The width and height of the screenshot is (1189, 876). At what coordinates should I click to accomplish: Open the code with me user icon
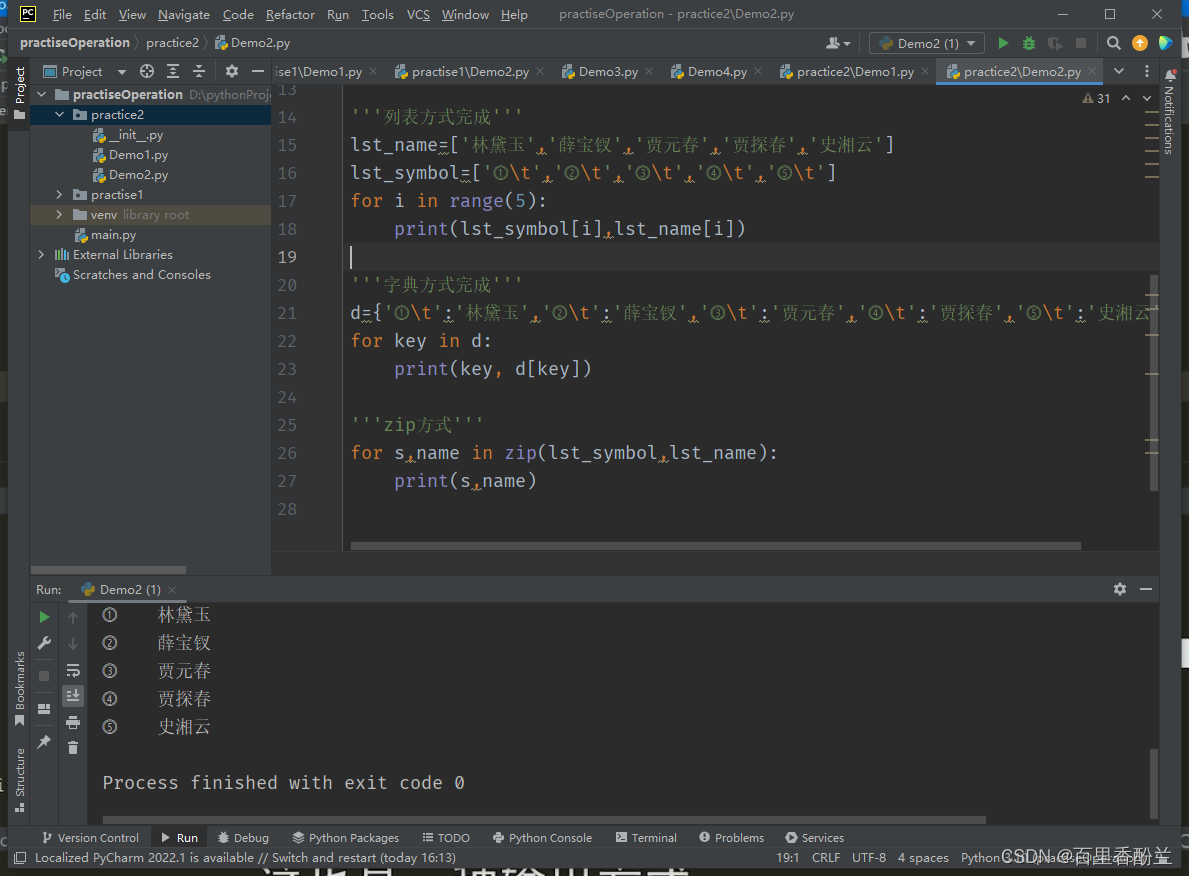pyautogui.click(x=837, y=43)
